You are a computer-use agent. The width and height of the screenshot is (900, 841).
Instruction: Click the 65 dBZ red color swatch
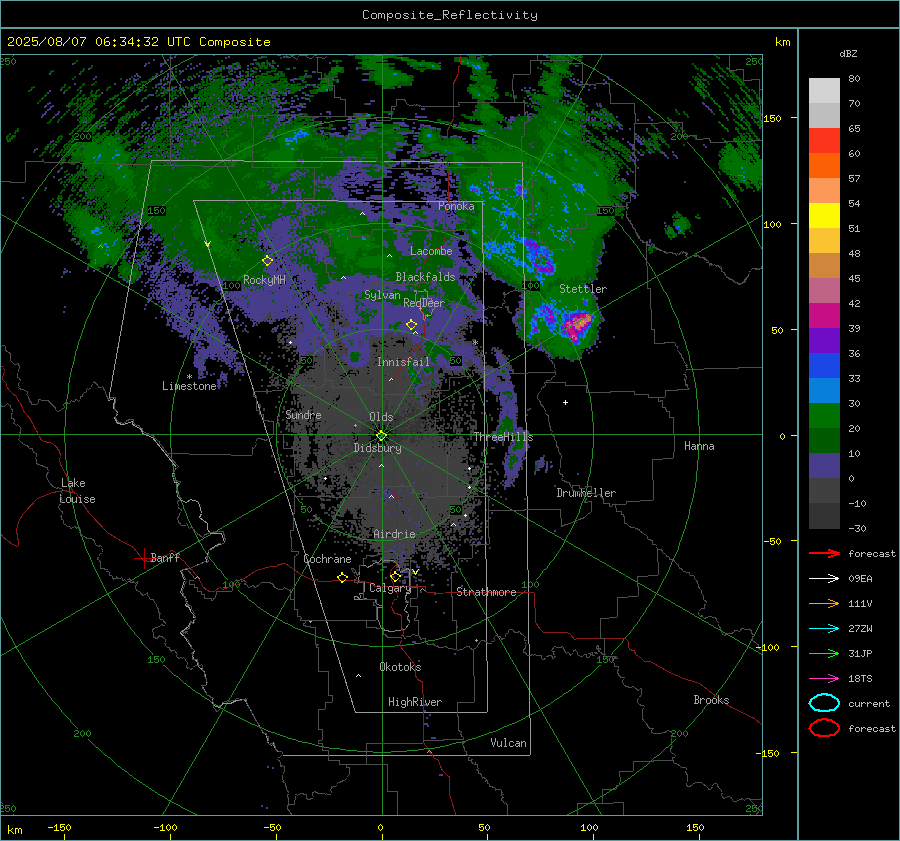[824, 140]
